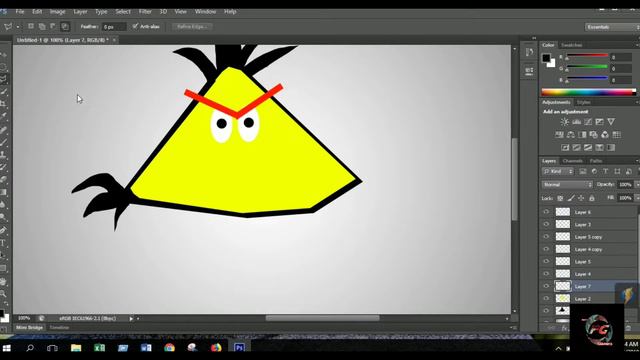Add an Exposure adjustment
This screenshot has width=640, height=360.
tap(599, 122)
